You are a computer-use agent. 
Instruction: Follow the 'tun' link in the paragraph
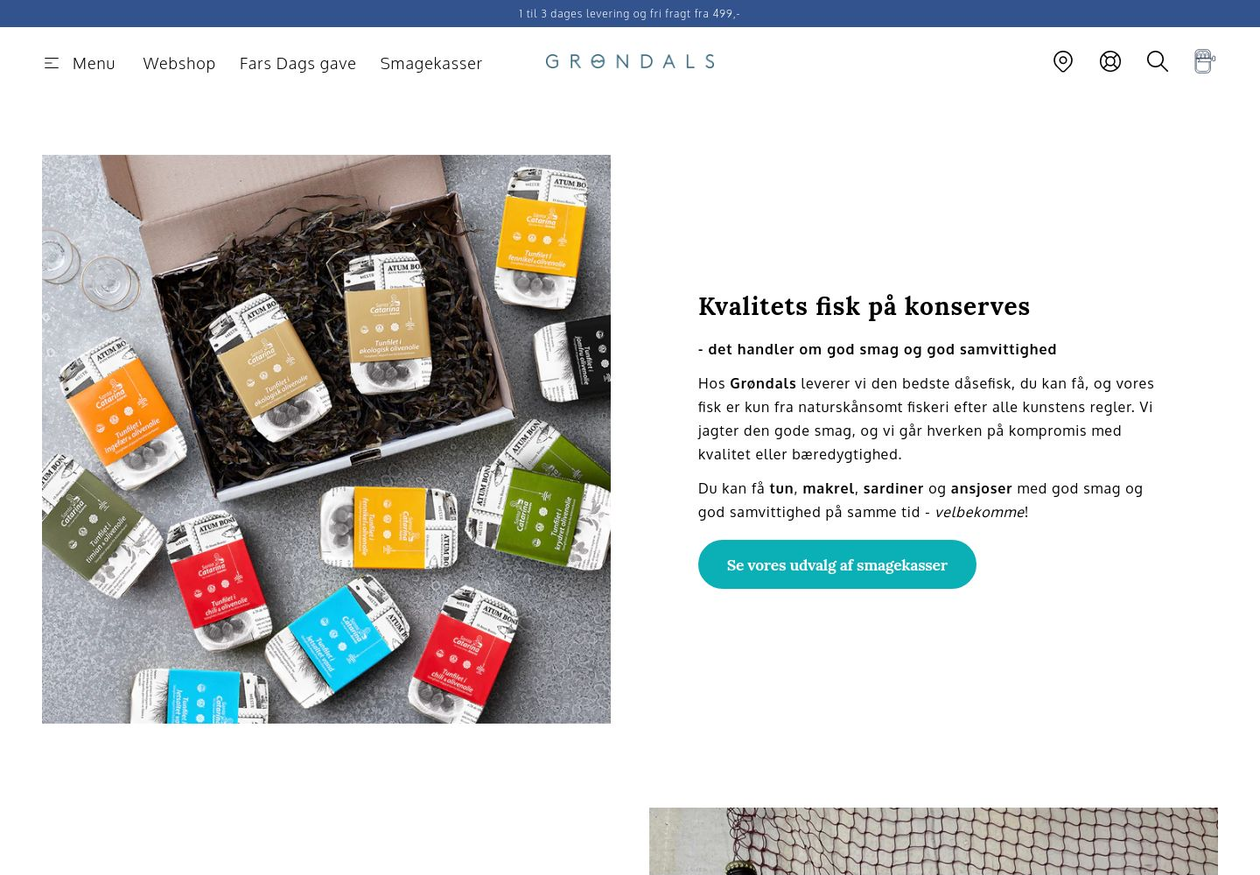(x=781, y=488)
